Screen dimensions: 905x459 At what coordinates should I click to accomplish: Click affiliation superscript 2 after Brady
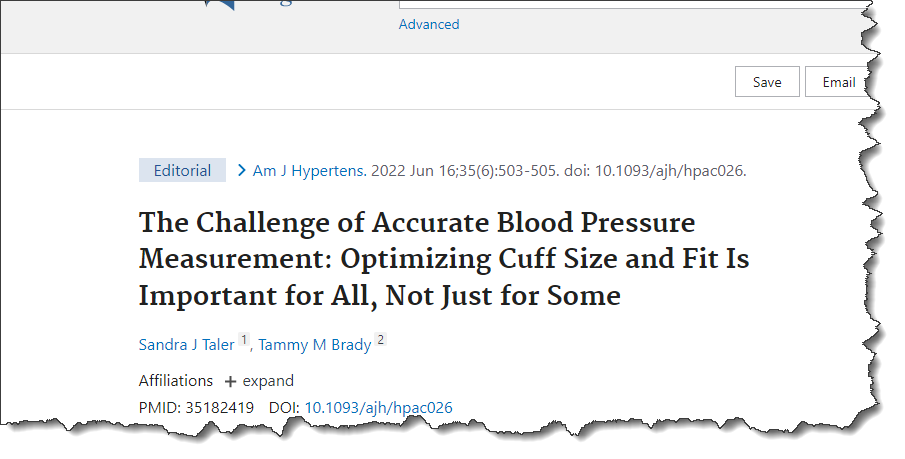pyautogui.click(x=380, y=341)
